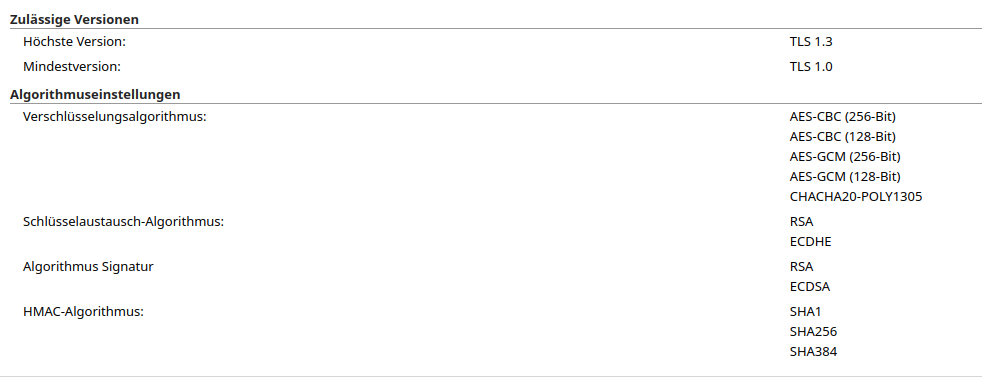Click the CHACHA20-POLY1305 entry
The image size is (982, 380).
coord(856,197)
